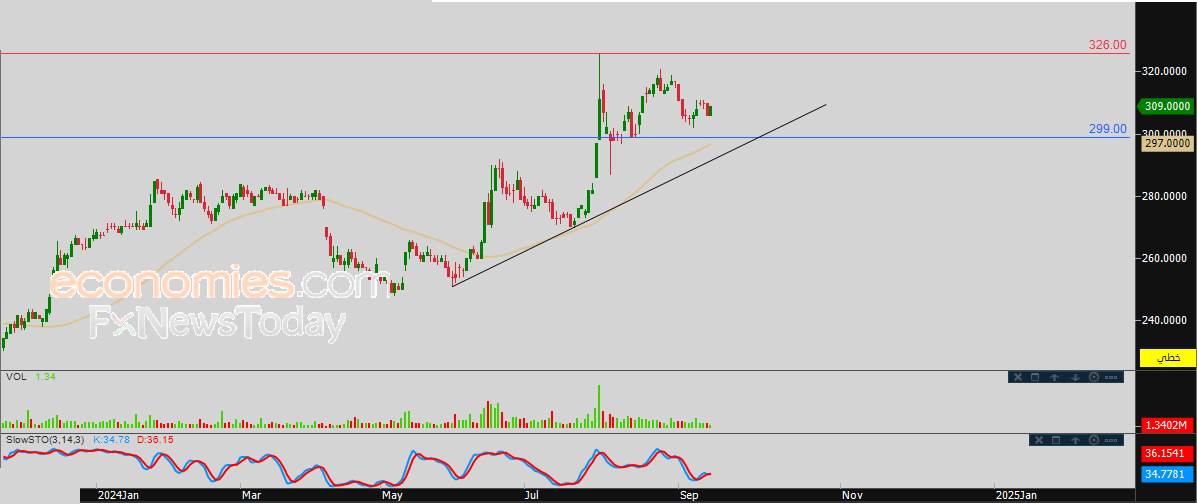The width and height of the screenshot is (1197, 504).
Task: Select the VOL indicator label
Action: 15,376
